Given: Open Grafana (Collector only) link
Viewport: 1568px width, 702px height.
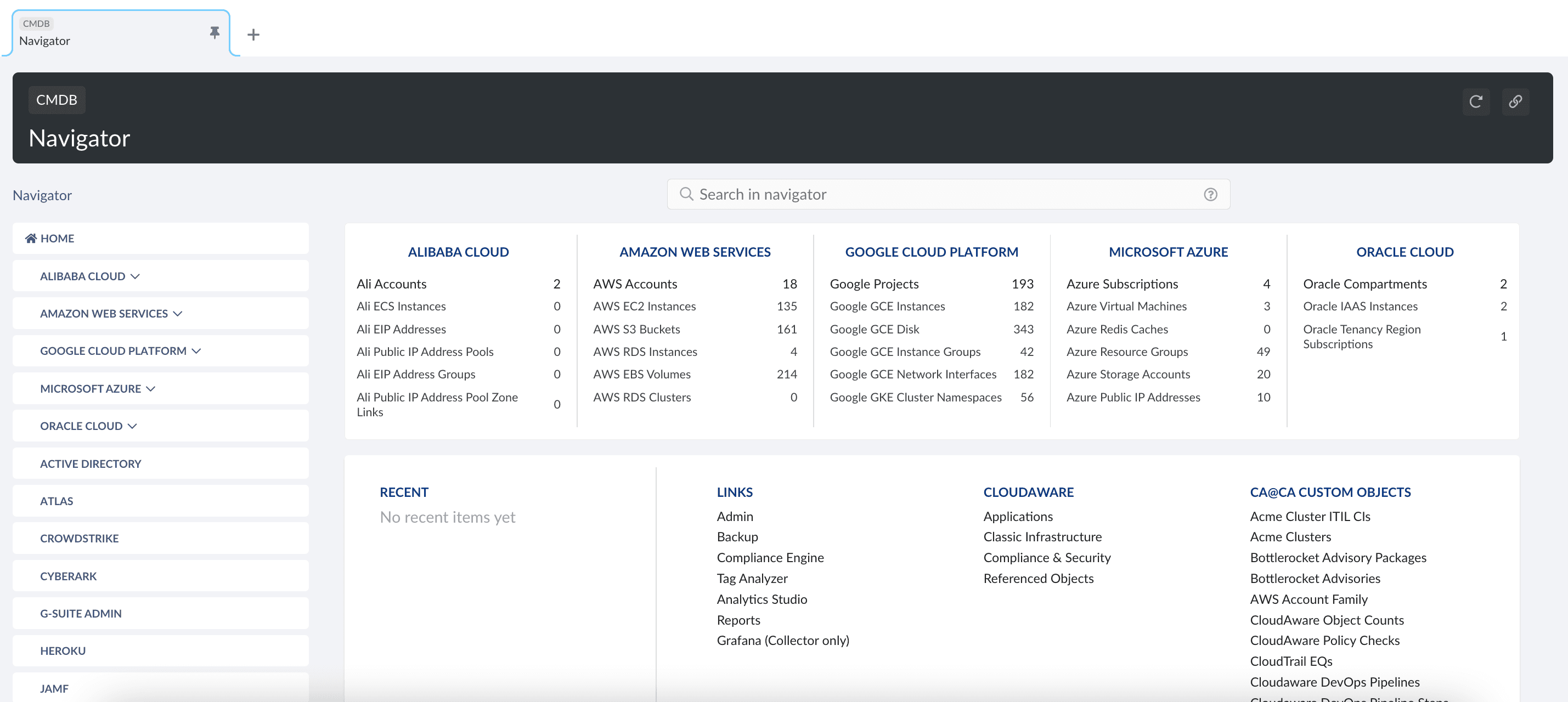Looking at the screenshot, I should point(783,641).
